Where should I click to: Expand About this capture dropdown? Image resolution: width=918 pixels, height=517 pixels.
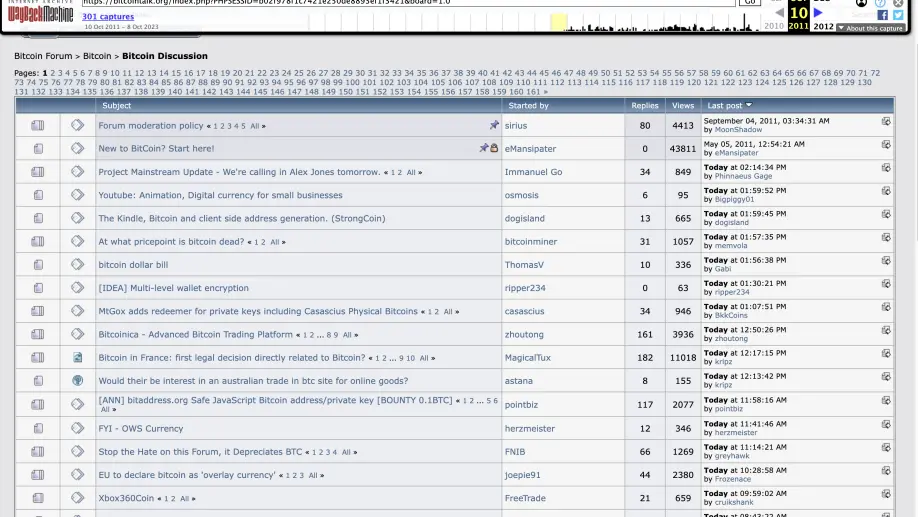(870, 28)
